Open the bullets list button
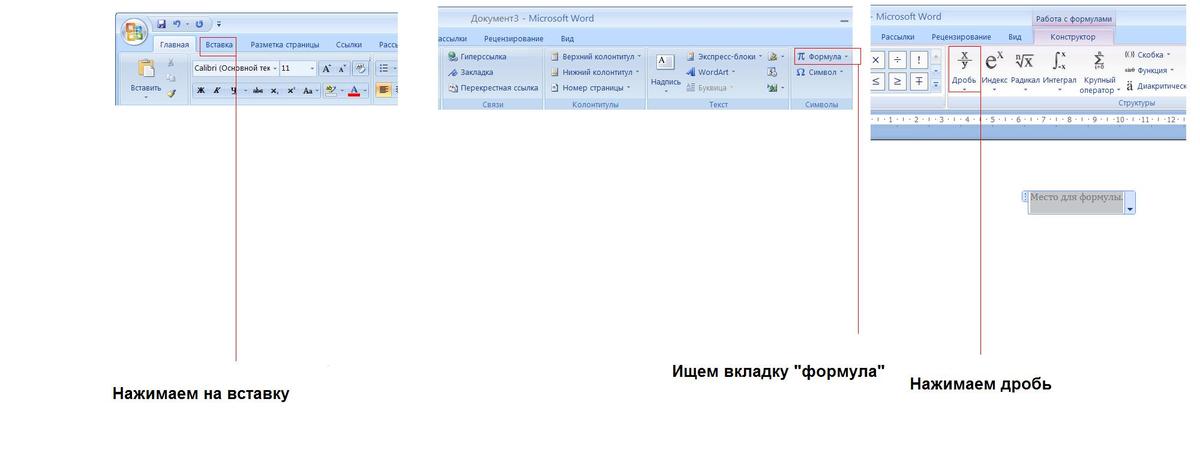The width and height of the screenshot is (1200, 453). 385,68
